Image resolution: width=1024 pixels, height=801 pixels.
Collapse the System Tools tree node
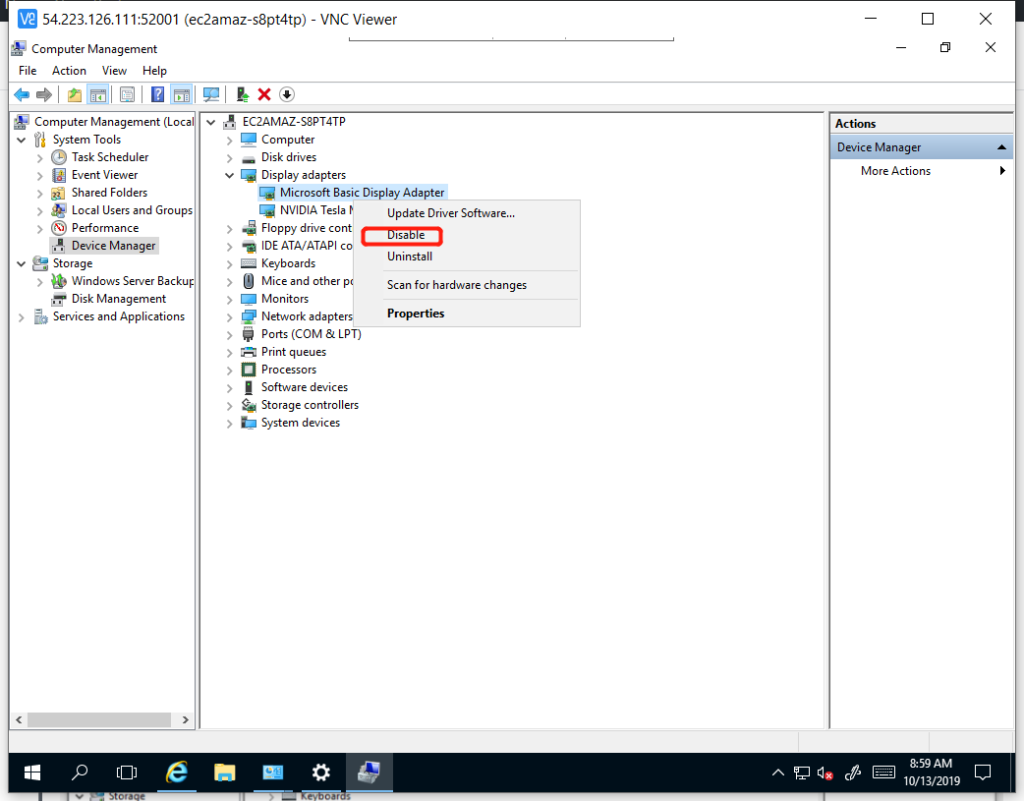(21, 140)
